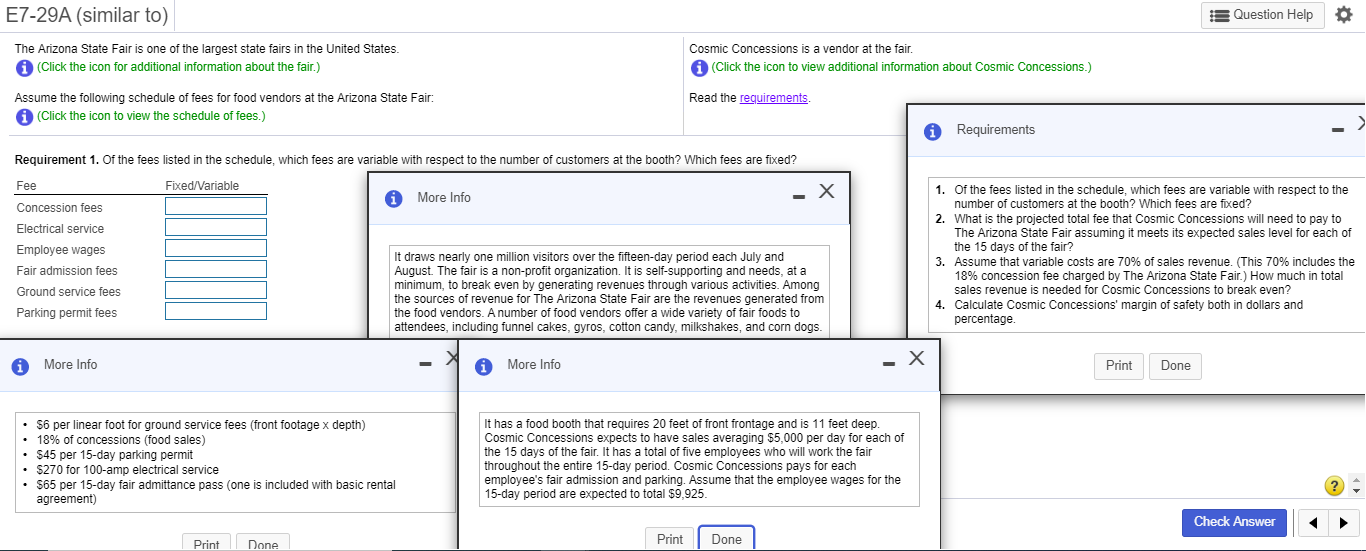Open the requirements link
This screenshot has height=551, width=1366.
click(773, 97)
